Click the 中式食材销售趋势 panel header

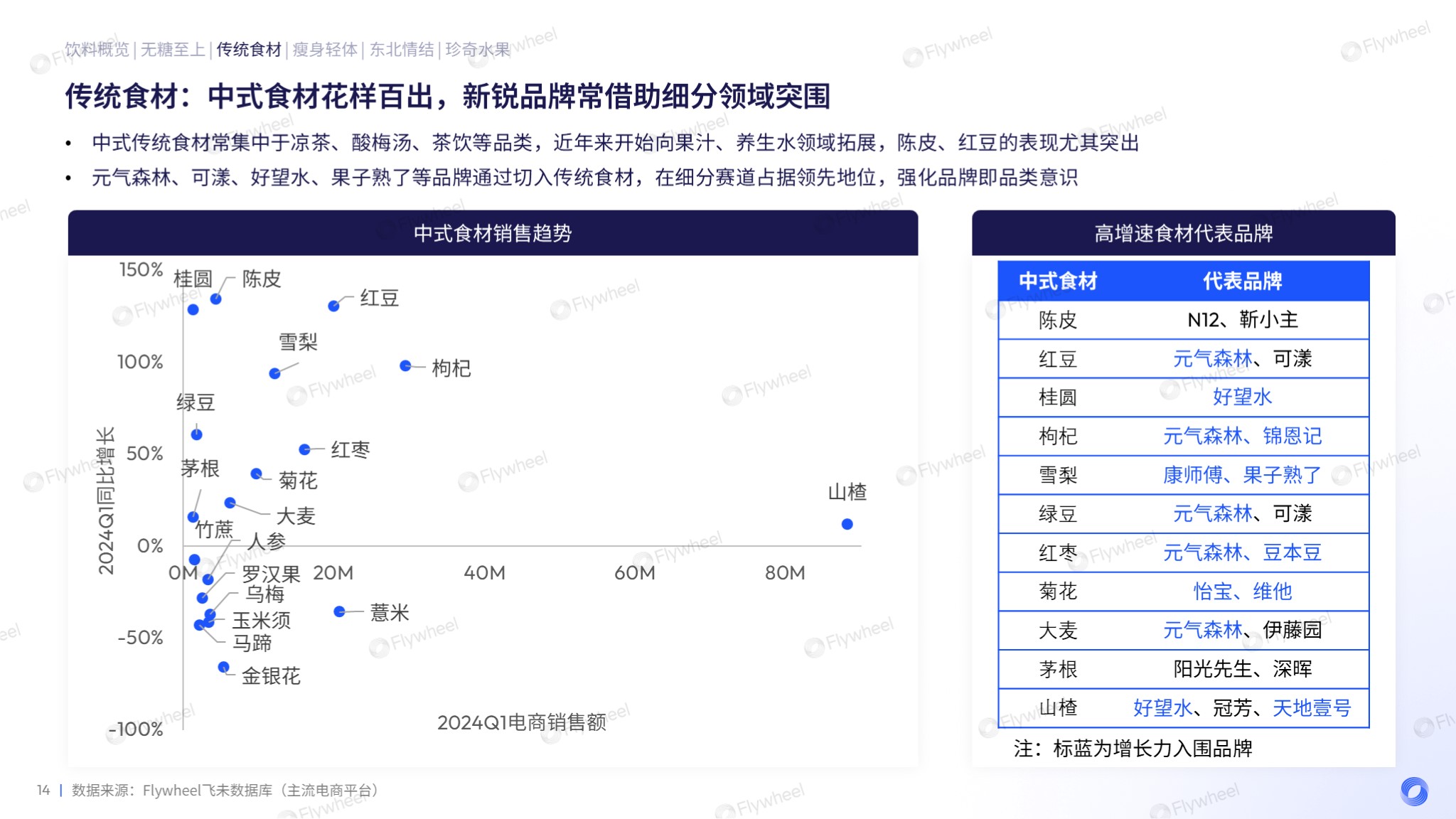coord(493,233)
